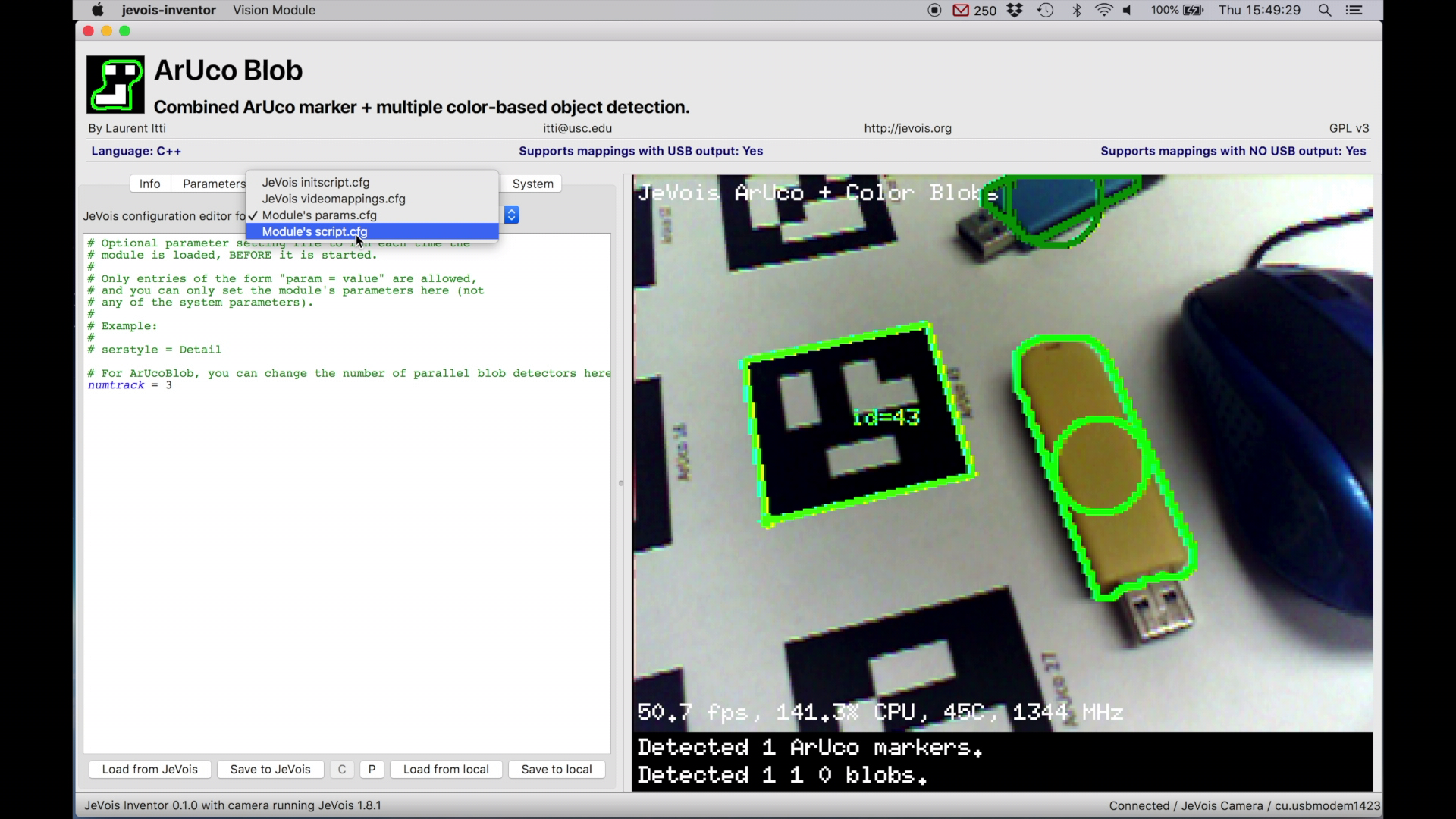This screenshot has width=1456, height=819.
Task: Click the JeVois Inventor 0.1.0 status bar text
Action: (x=233, y=805)
